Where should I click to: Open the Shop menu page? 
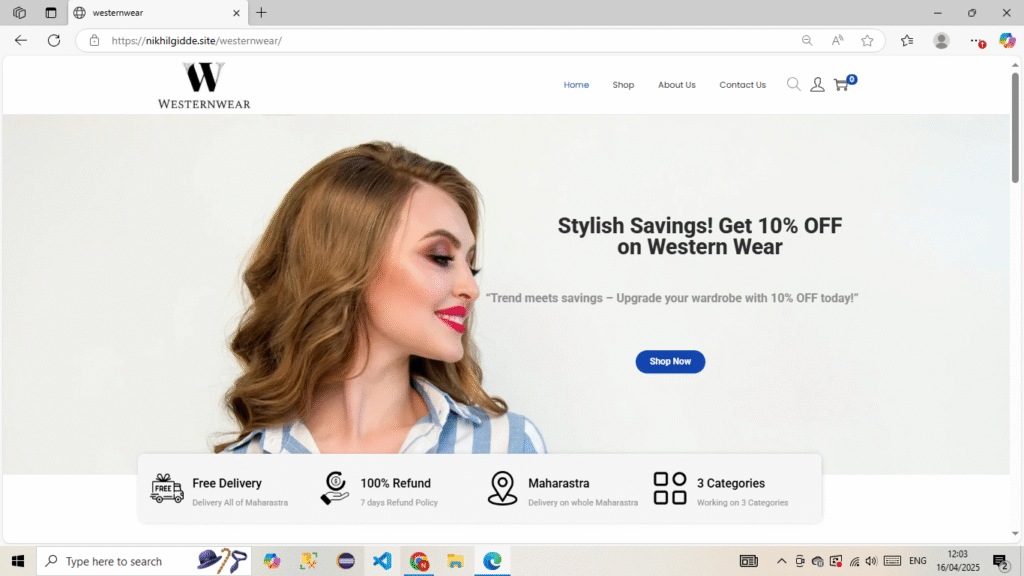point(623,85)
